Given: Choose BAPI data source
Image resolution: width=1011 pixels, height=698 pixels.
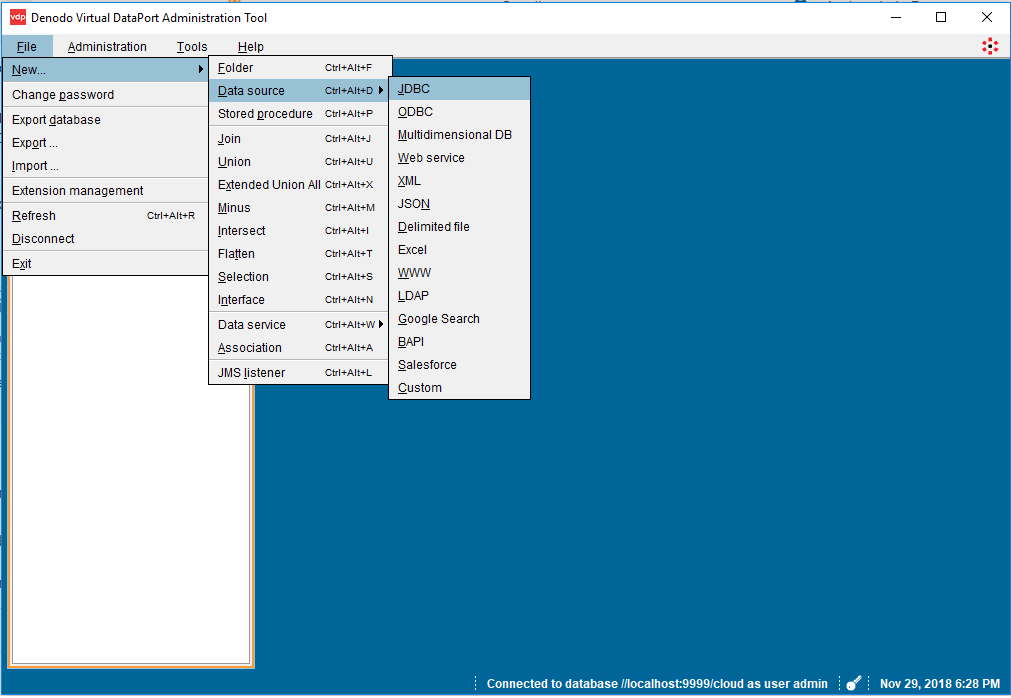Looking at the screenshot, I should [460, 342].
